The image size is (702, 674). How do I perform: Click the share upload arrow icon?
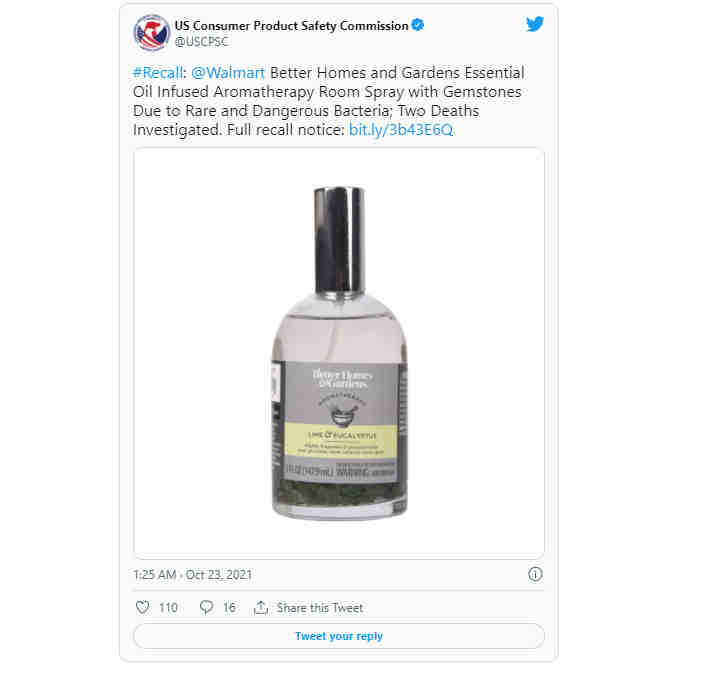261,607
